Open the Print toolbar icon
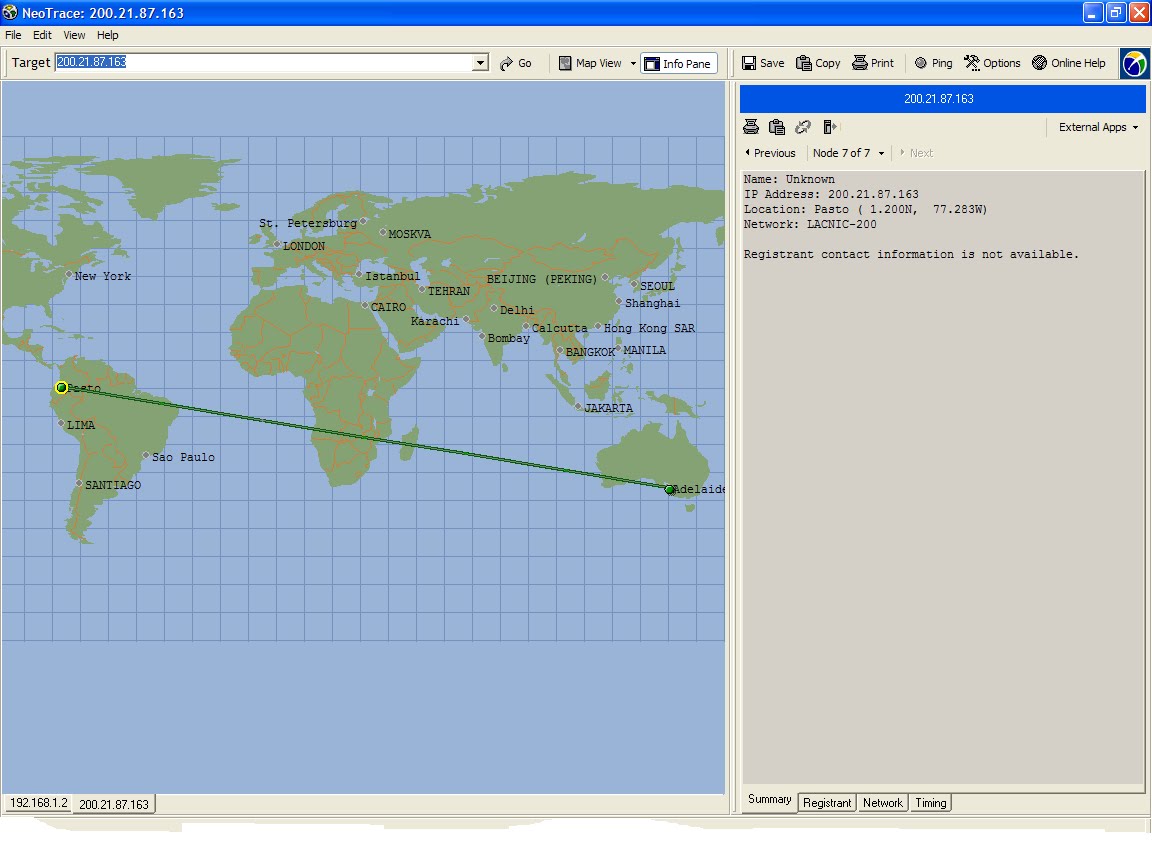This screenshot has width=1152, height=864. click(x=872, y=62)
